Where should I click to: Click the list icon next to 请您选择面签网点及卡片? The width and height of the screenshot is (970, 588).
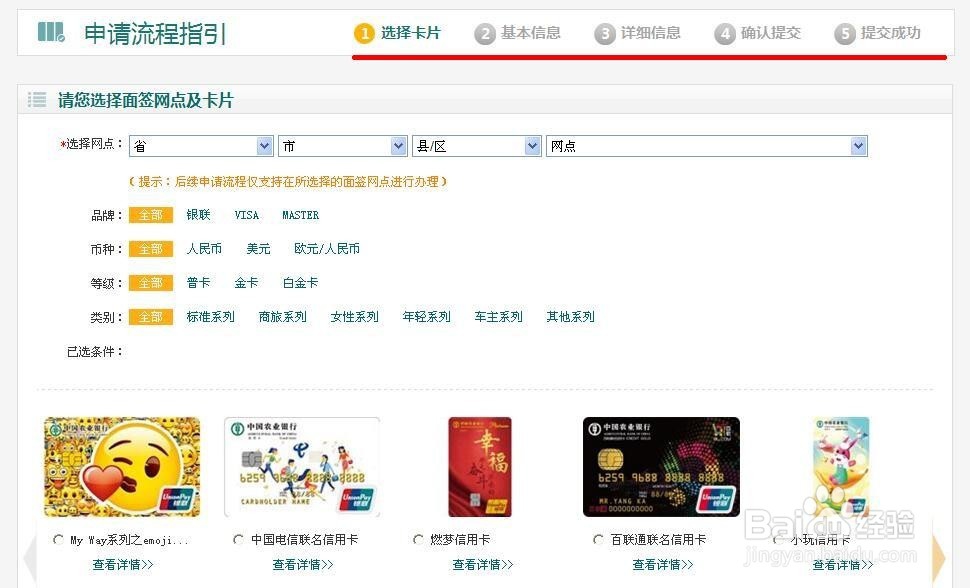(x=36, y=100)
